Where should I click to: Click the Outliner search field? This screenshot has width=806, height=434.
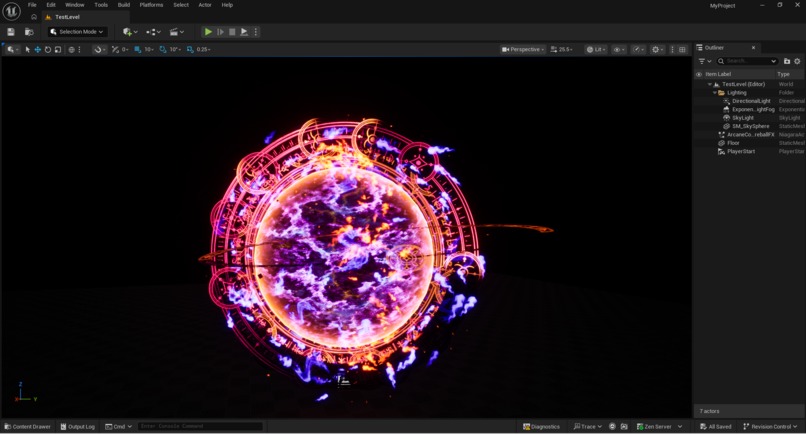coord(747,61)
